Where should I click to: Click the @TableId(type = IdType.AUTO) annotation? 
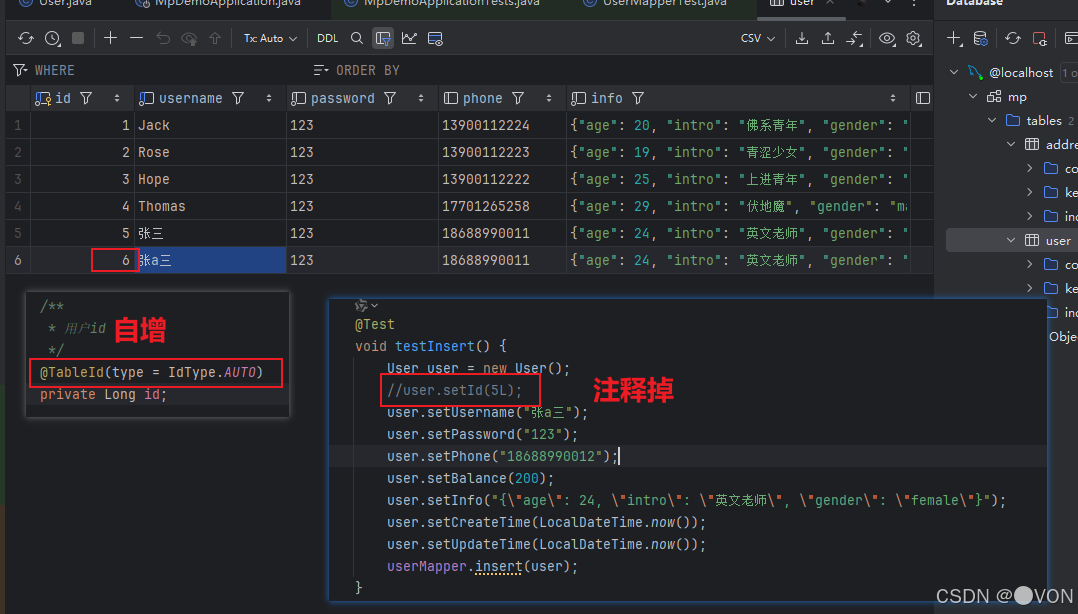pos(151,372)
